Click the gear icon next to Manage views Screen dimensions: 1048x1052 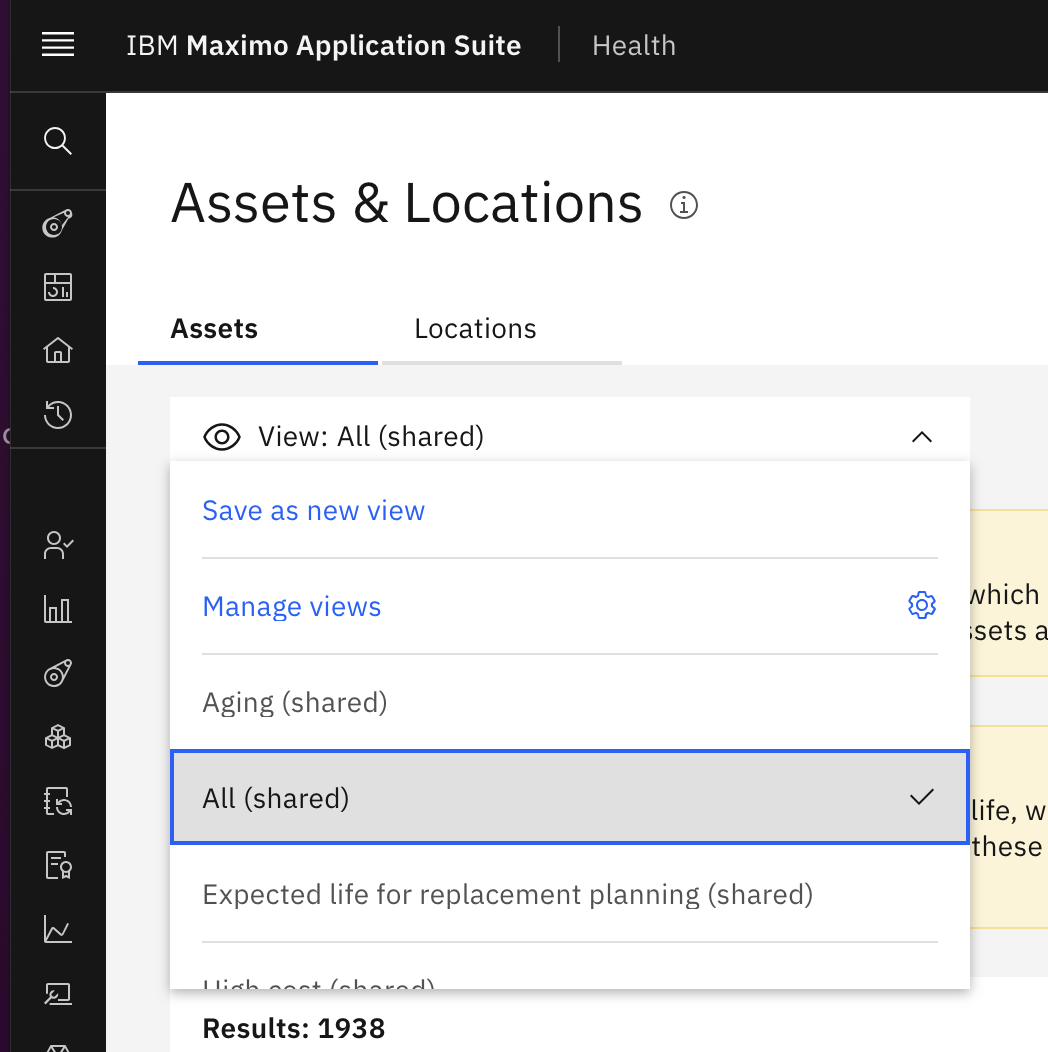click(x=921, y=606)
